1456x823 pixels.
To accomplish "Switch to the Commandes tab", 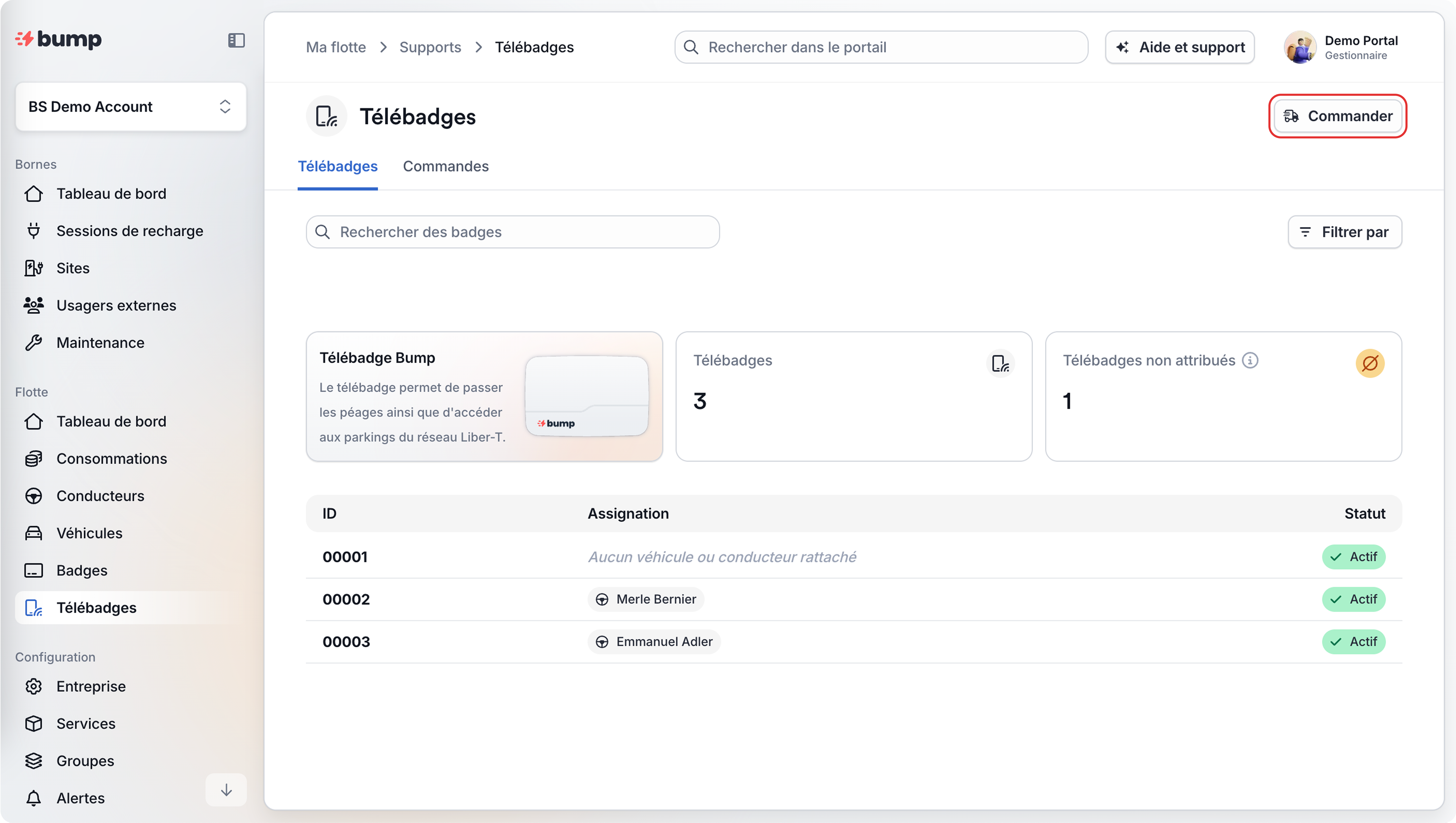I will tap(445, 167).
